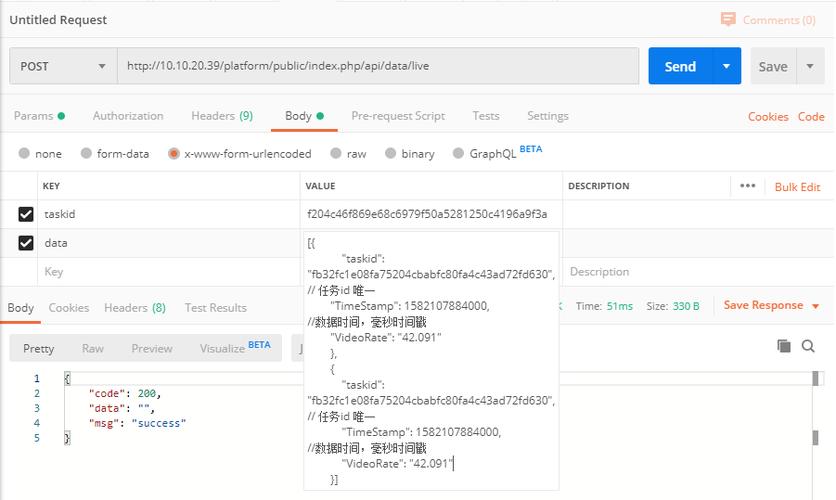Save the request
Screen dimensions: 836x500
coord(773,66)
